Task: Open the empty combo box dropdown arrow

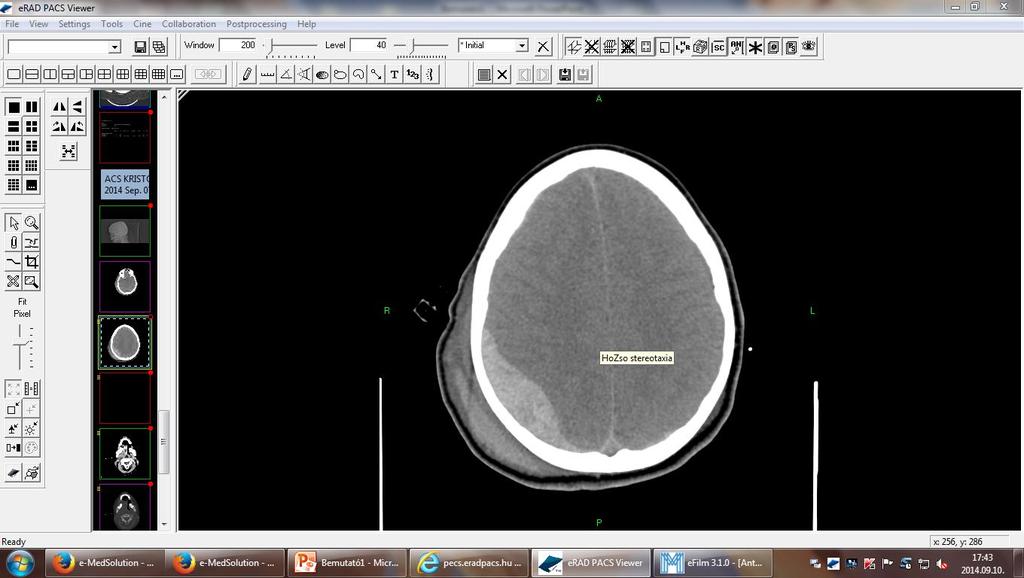Action: pos(115,47)
